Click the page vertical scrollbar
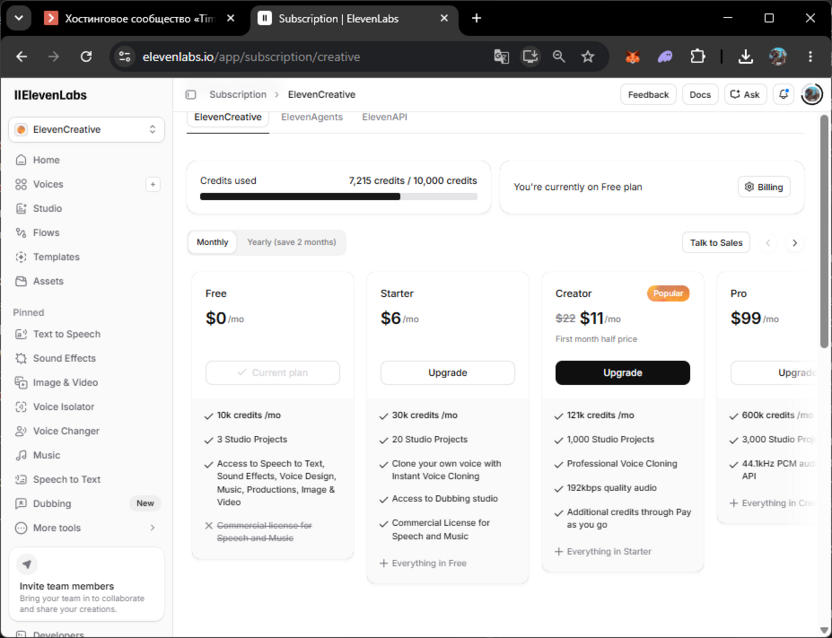This screenshot has width=832, height=638. point(824,231)
